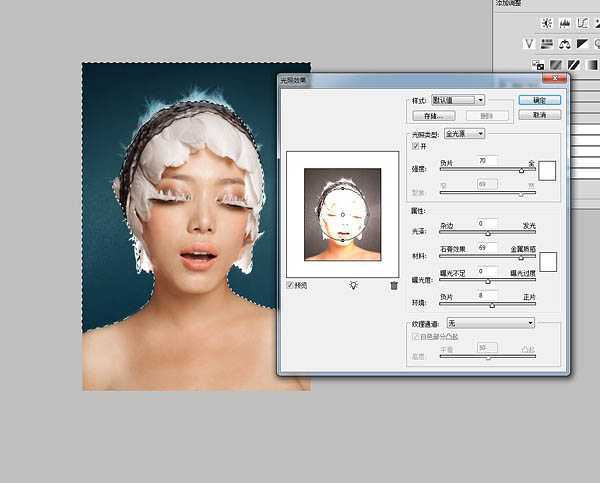Add a Curves adjustment layer from the Adjustments panel
This screenshot has height=483, width=600.
click(x=582, y=23)
